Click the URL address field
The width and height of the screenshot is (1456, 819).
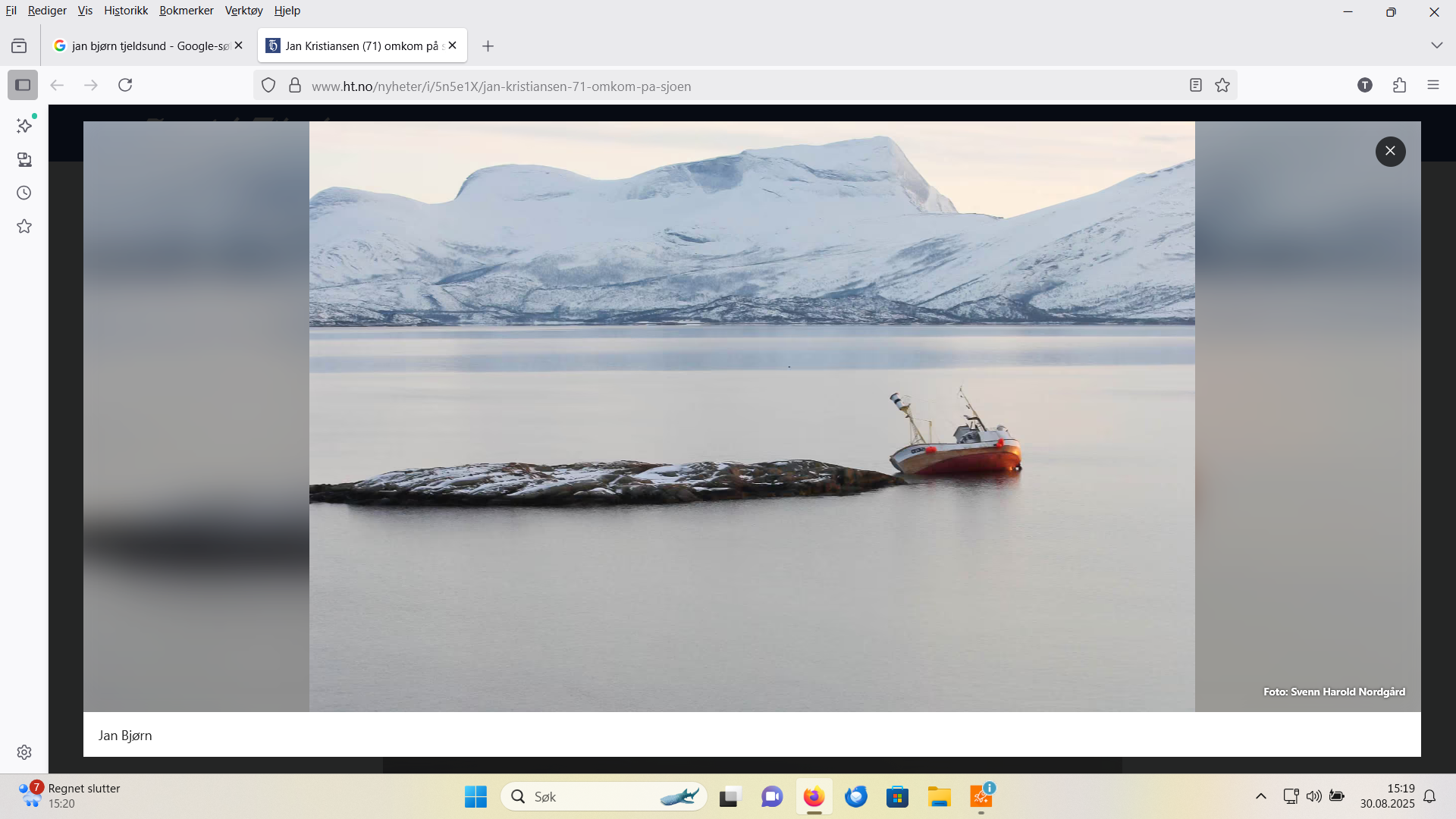(x=682, y=86)
